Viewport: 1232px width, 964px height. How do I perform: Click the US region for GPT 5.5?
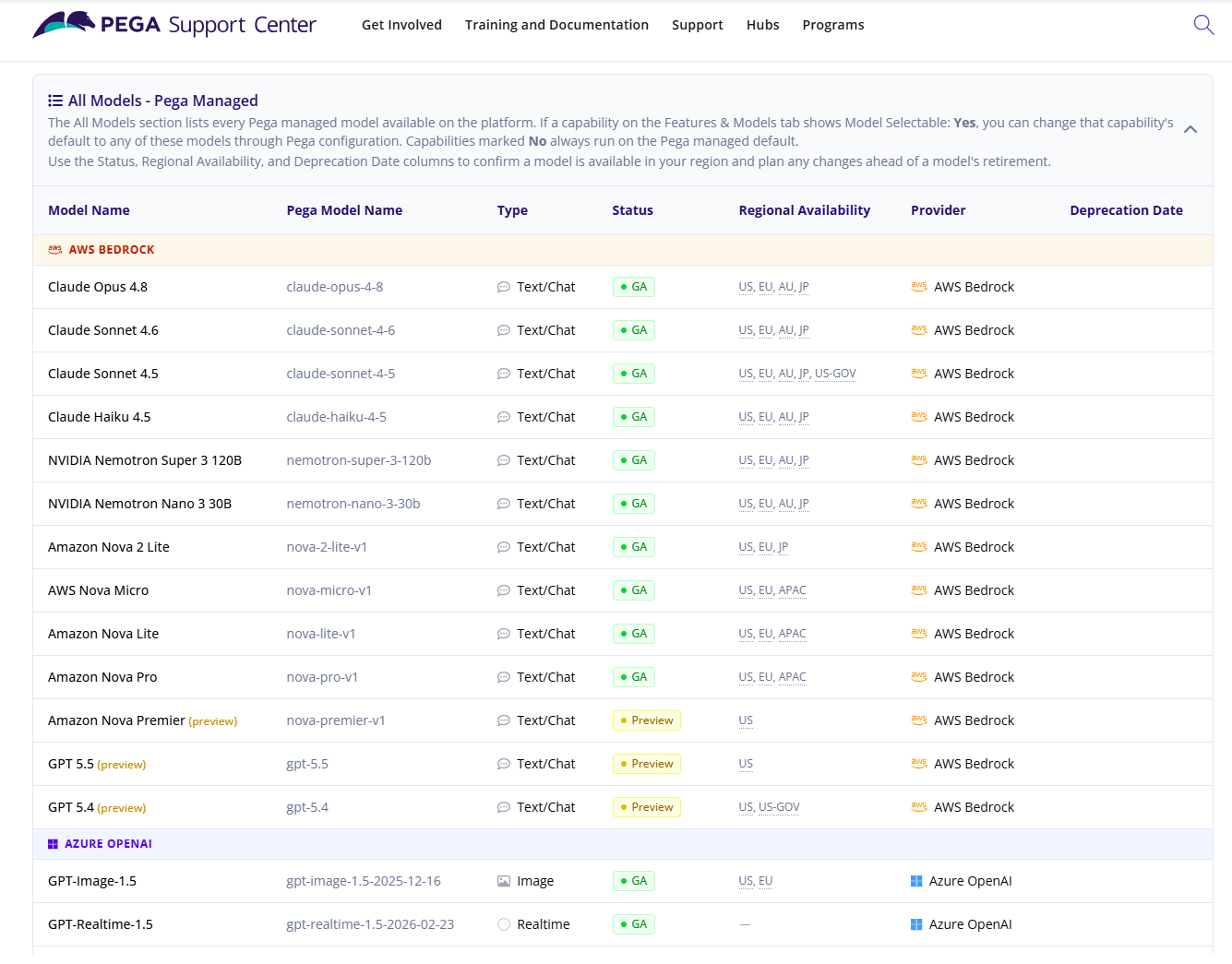(746, 764)
